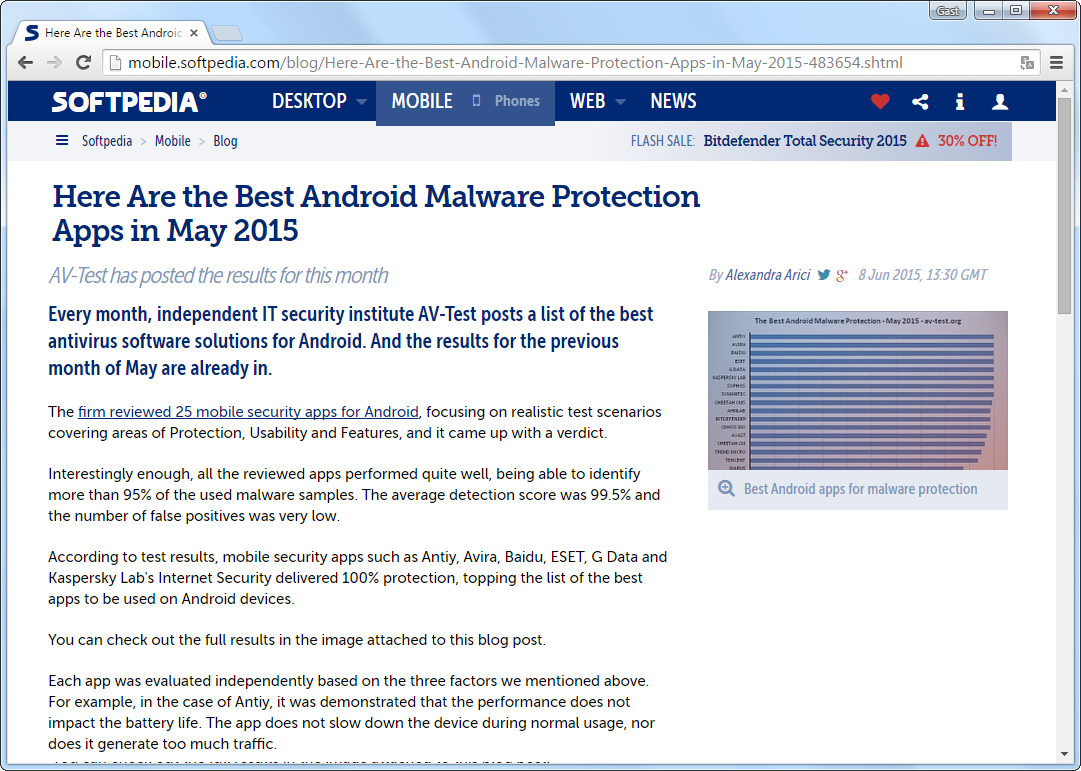Viewport: 1081px width, 771px height.
Task: Open the share icon in Softpedia header
Action: pyautogui.click(x=920, y=102)
